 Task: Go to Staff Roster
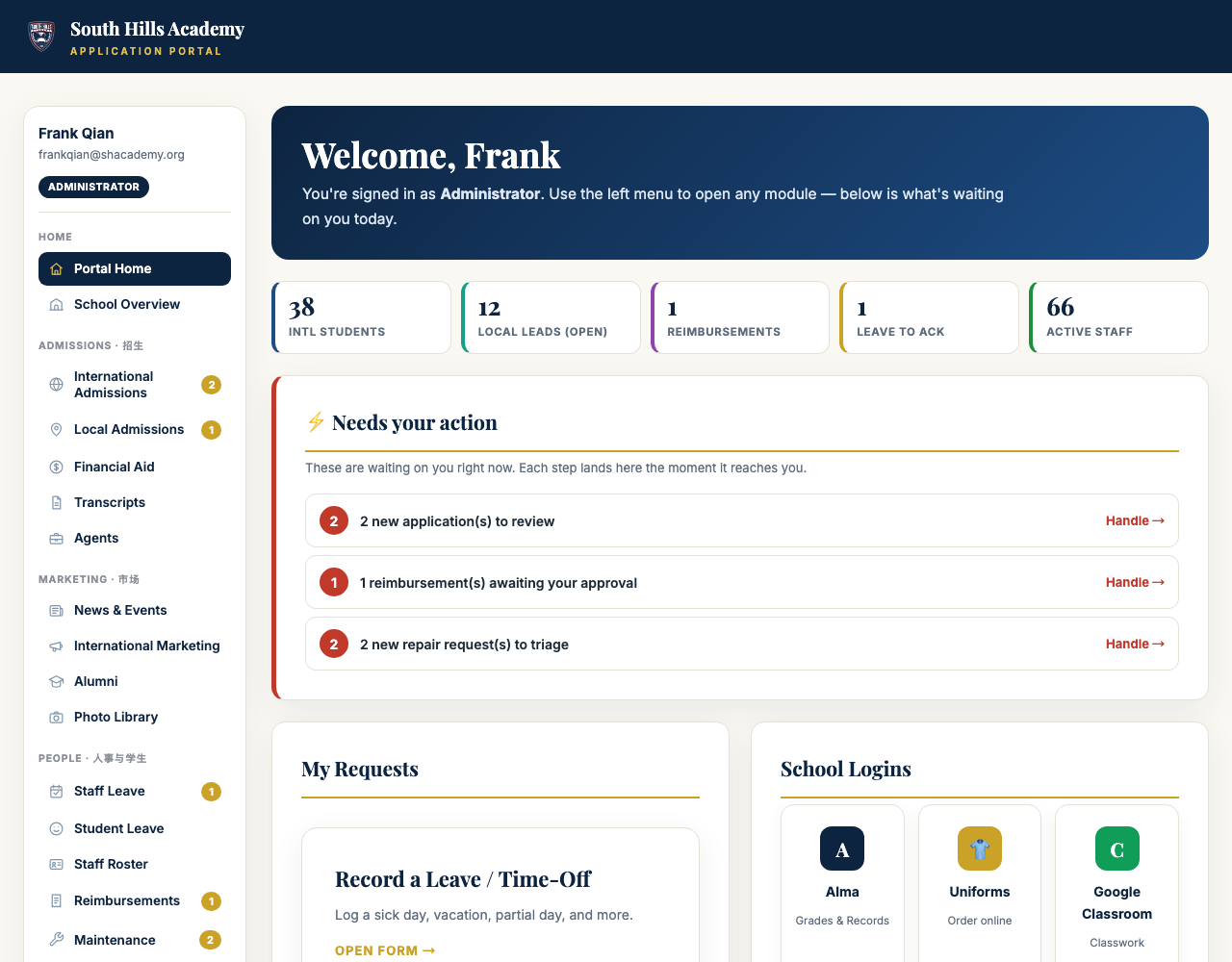click(x=135, y=865)
